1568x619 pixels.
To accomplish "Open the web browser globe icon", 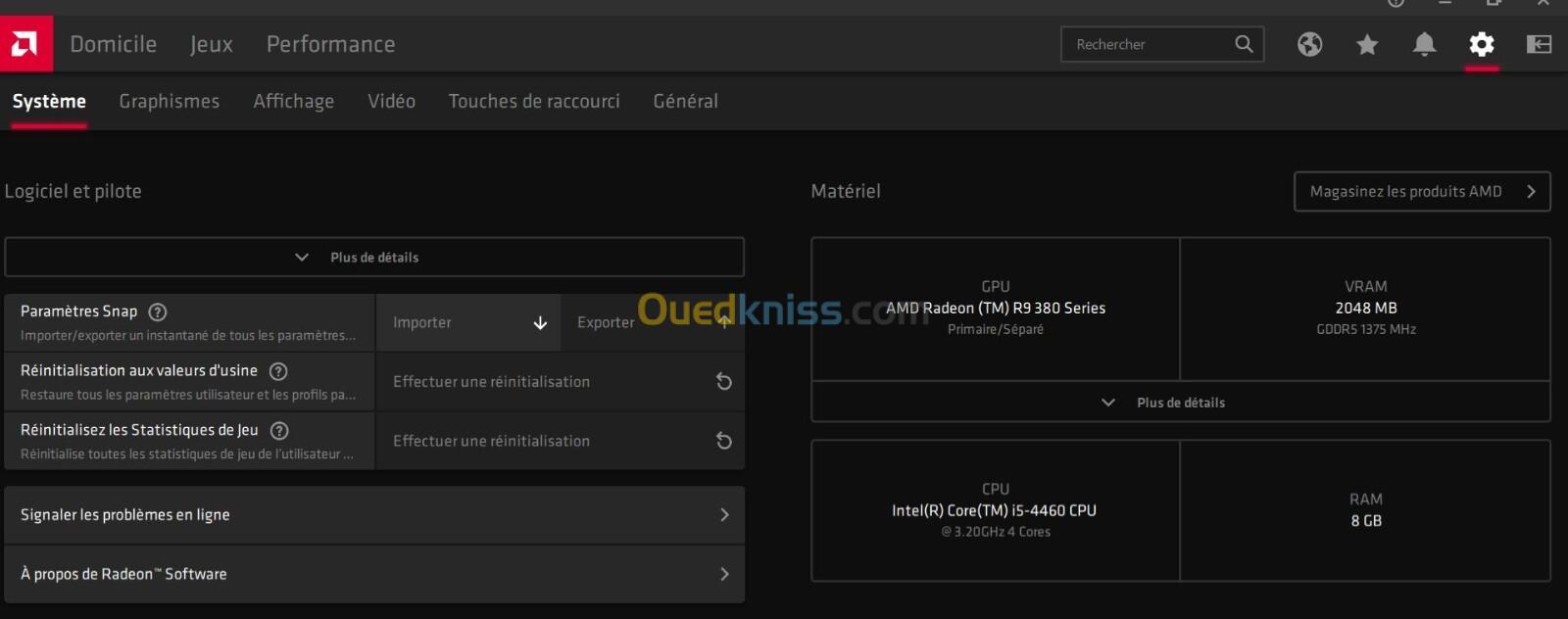I will 1309,44.
